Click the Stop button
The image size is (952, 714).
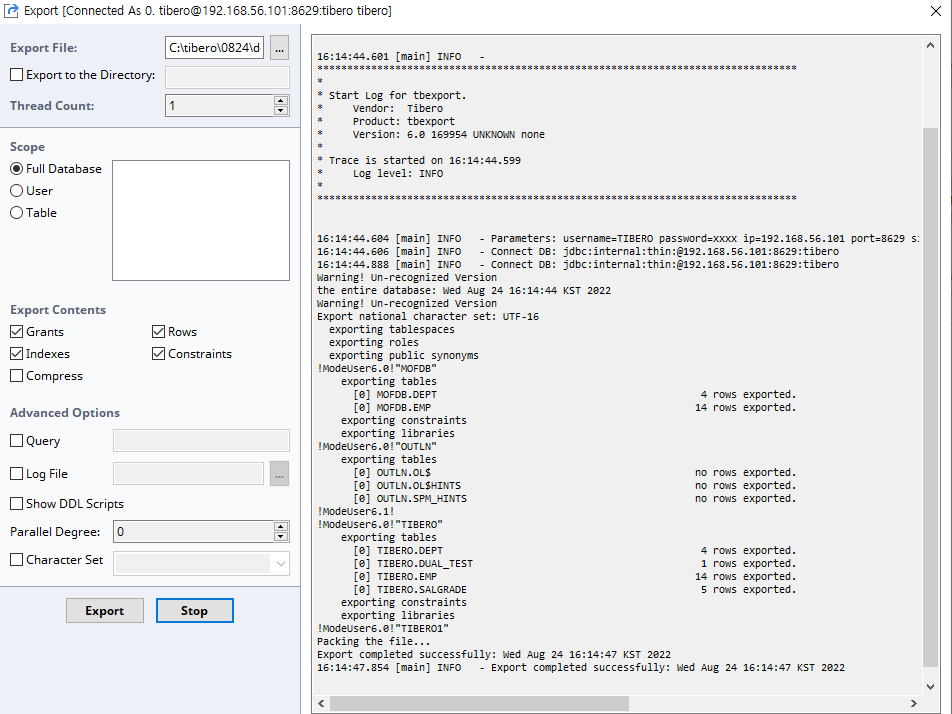(194, 611)
